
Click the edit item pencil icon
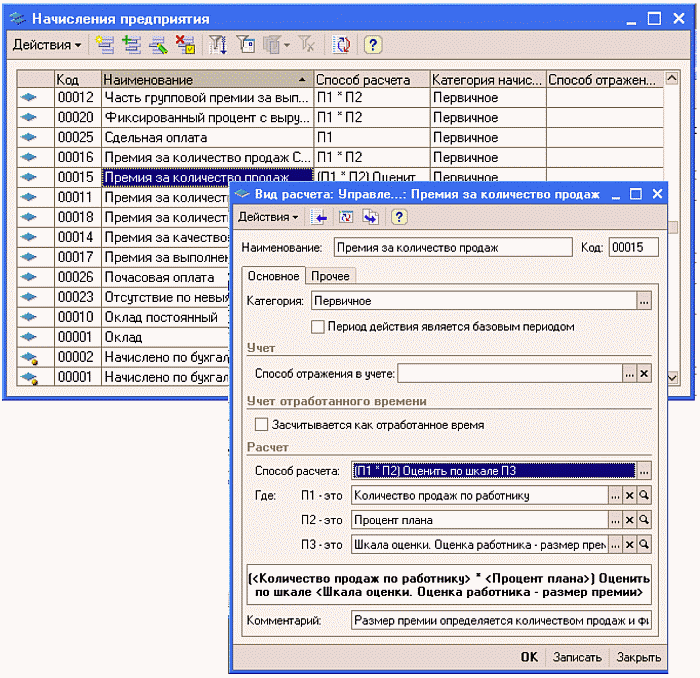[x=157, y=45]
